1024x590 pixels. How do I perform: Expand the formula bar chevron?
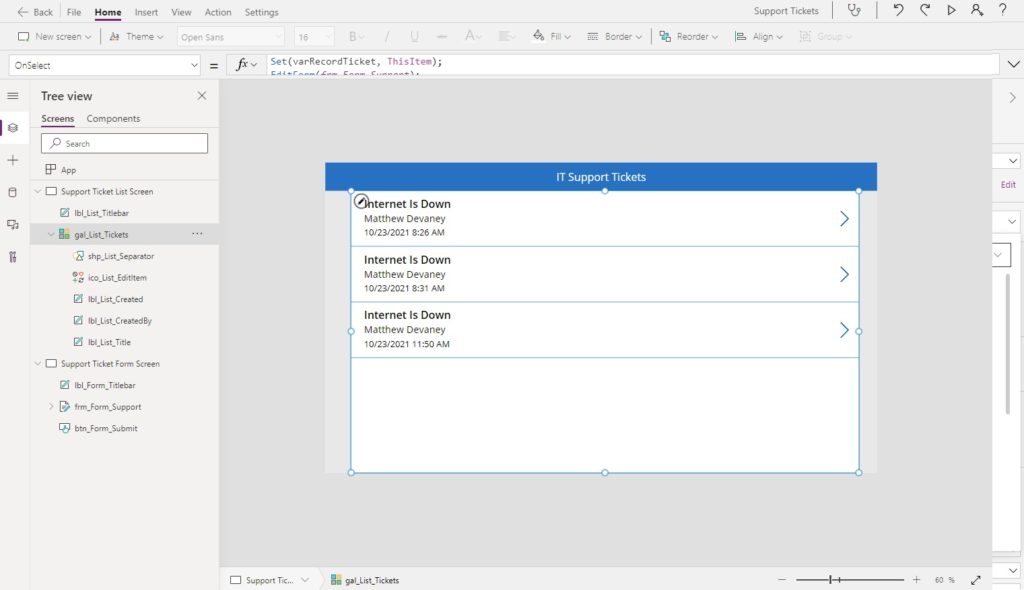1013,64
